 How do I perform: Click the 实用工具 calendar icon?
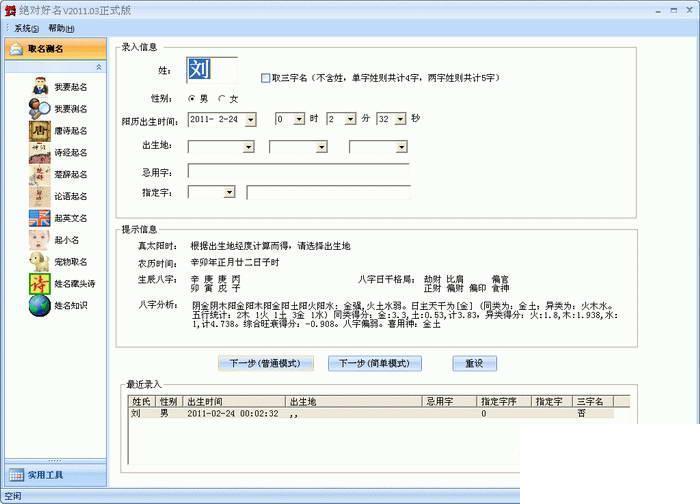17,475
